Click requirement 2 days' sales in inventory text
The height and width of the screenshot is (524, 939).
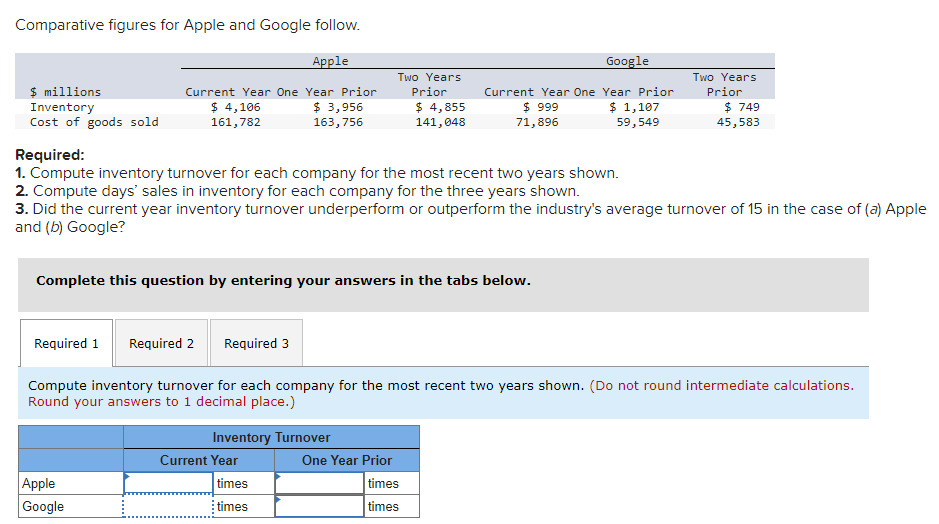[298, 191]
